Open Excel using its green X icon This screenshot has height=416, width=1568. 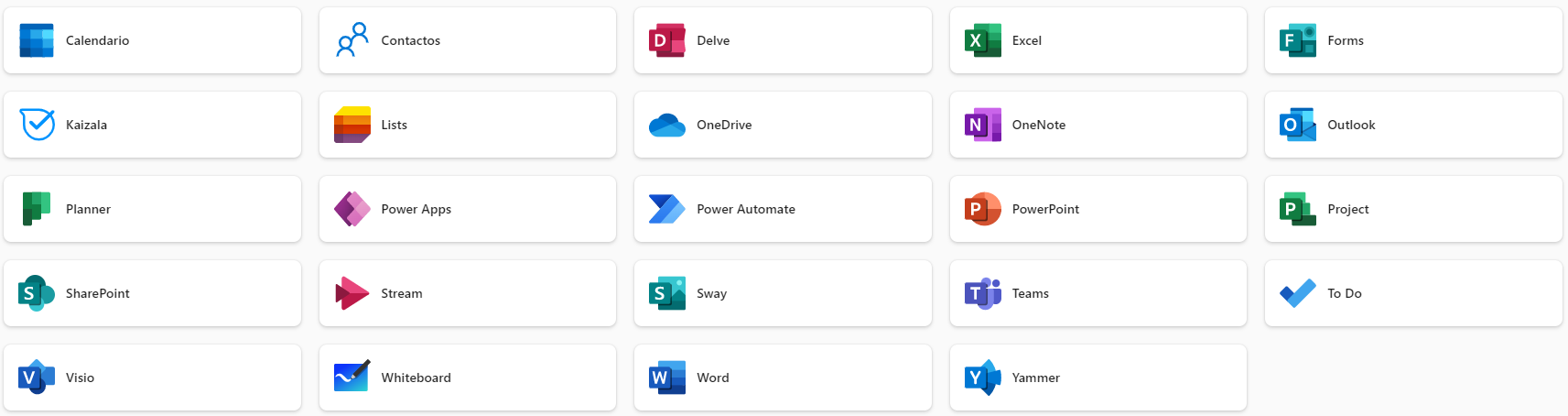(x=983, y=40)
